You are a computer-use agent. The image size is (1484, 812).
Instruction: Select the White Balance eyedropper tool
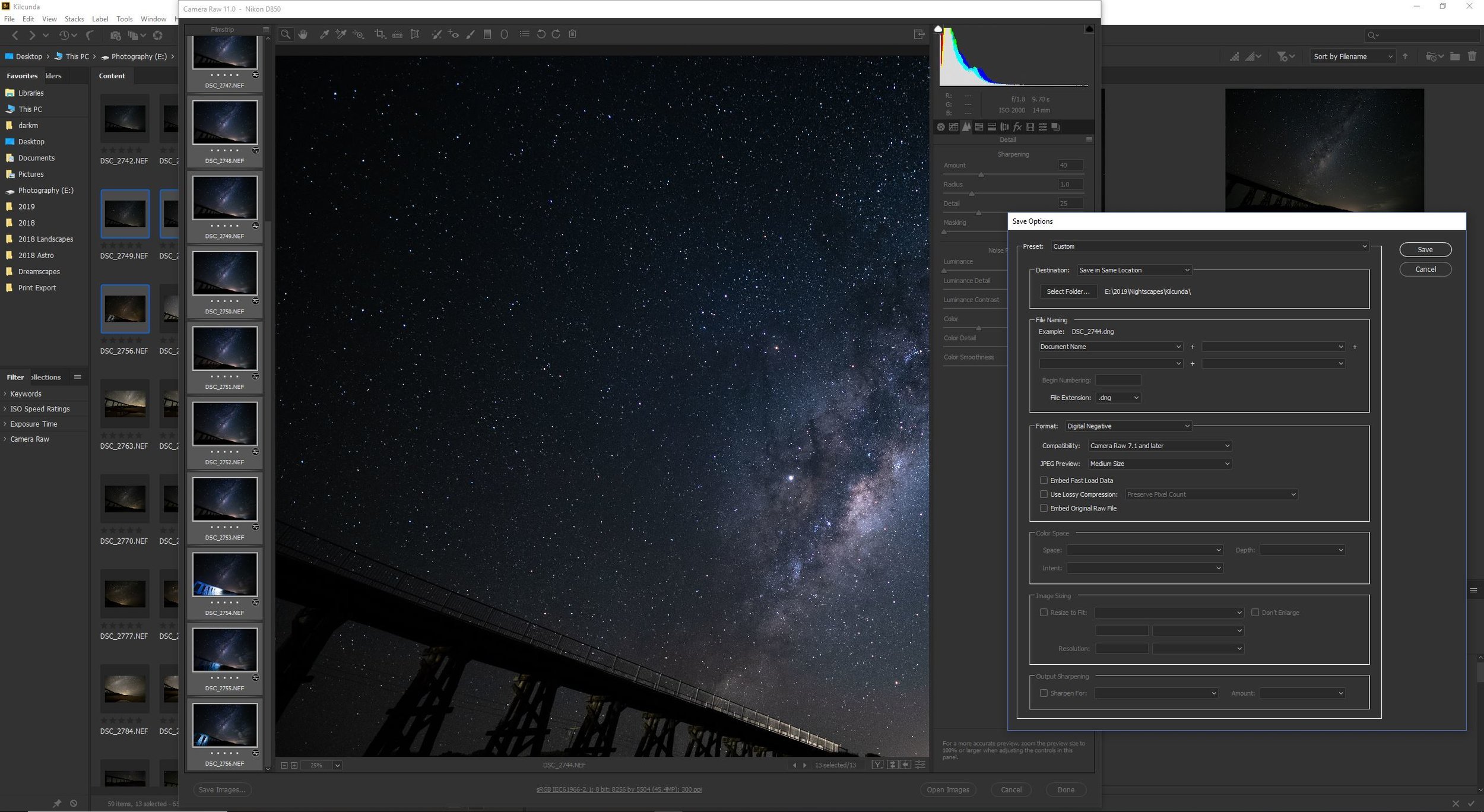click(324, 34)
